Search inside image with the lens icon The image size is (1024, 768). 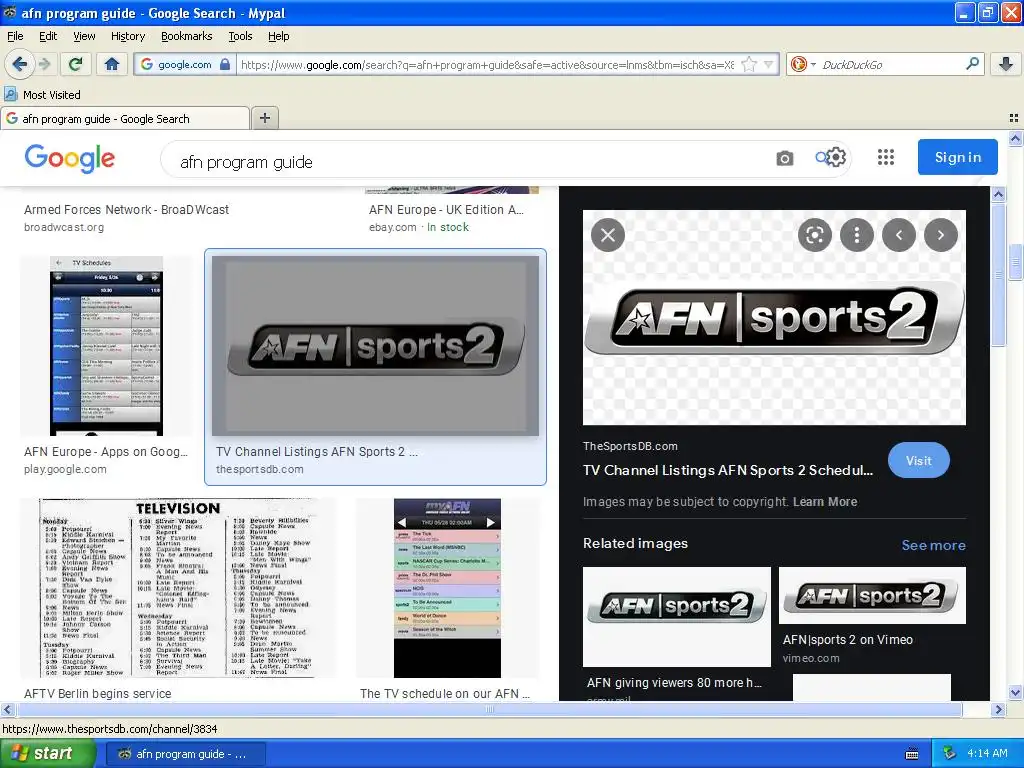click(814, 235)
